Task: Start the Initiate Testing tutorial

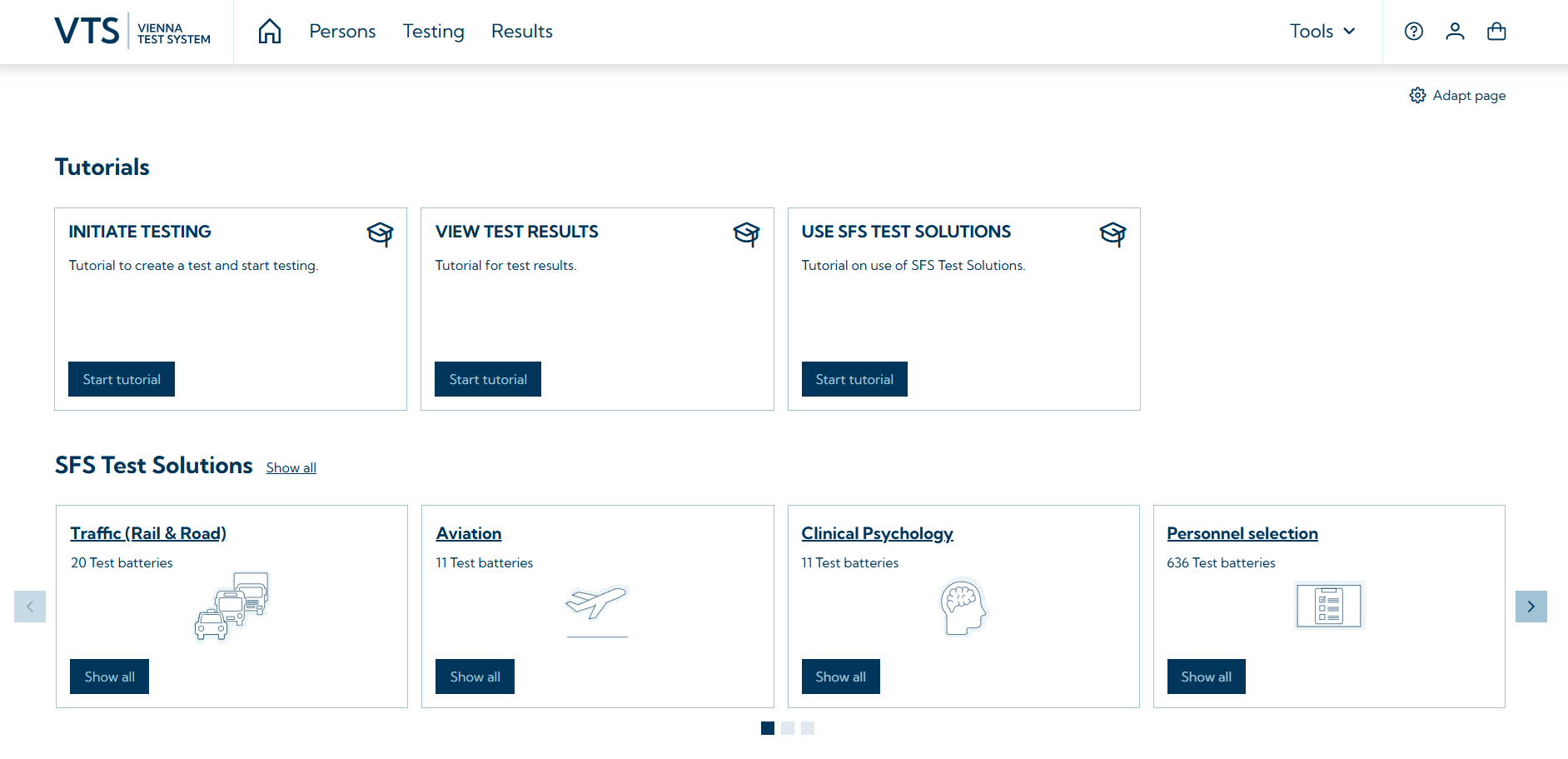Action: click(122, 379)
